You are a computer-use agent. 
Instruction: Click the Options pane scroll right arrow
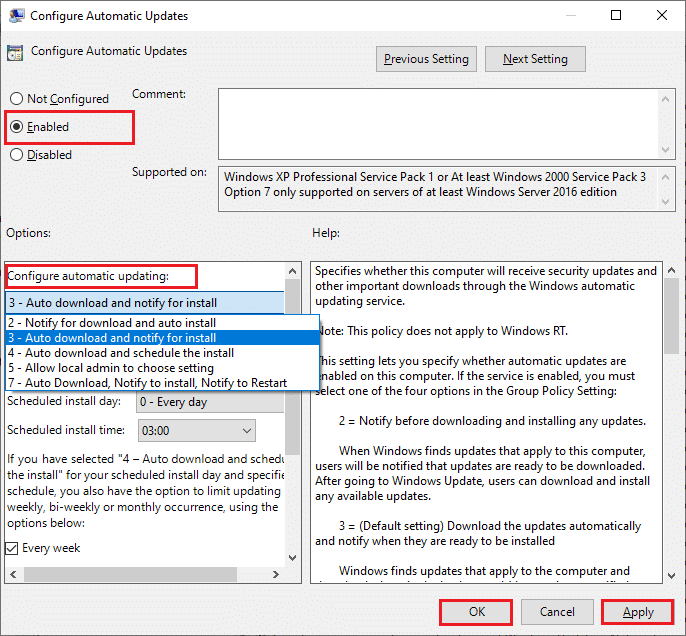coord(276,574)
